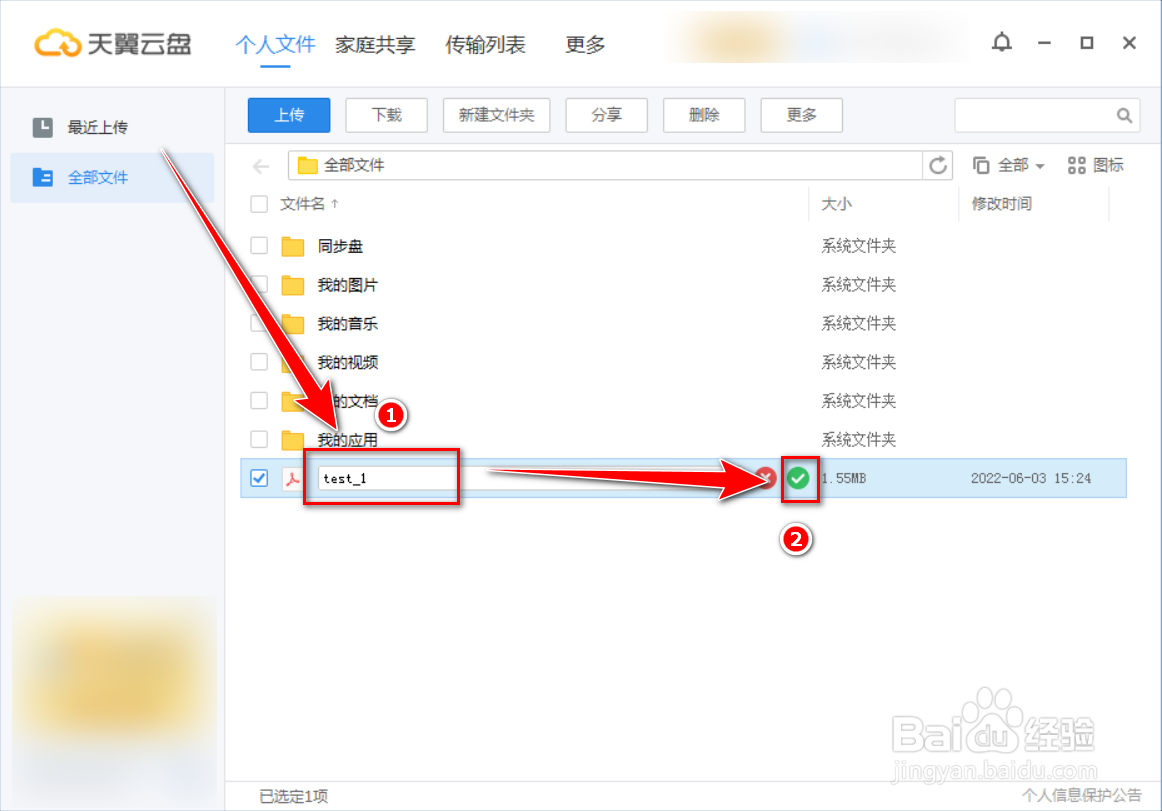
Task: Click the 2022-06-03 15:24 date cell
Action: (x=1031, y=478)
